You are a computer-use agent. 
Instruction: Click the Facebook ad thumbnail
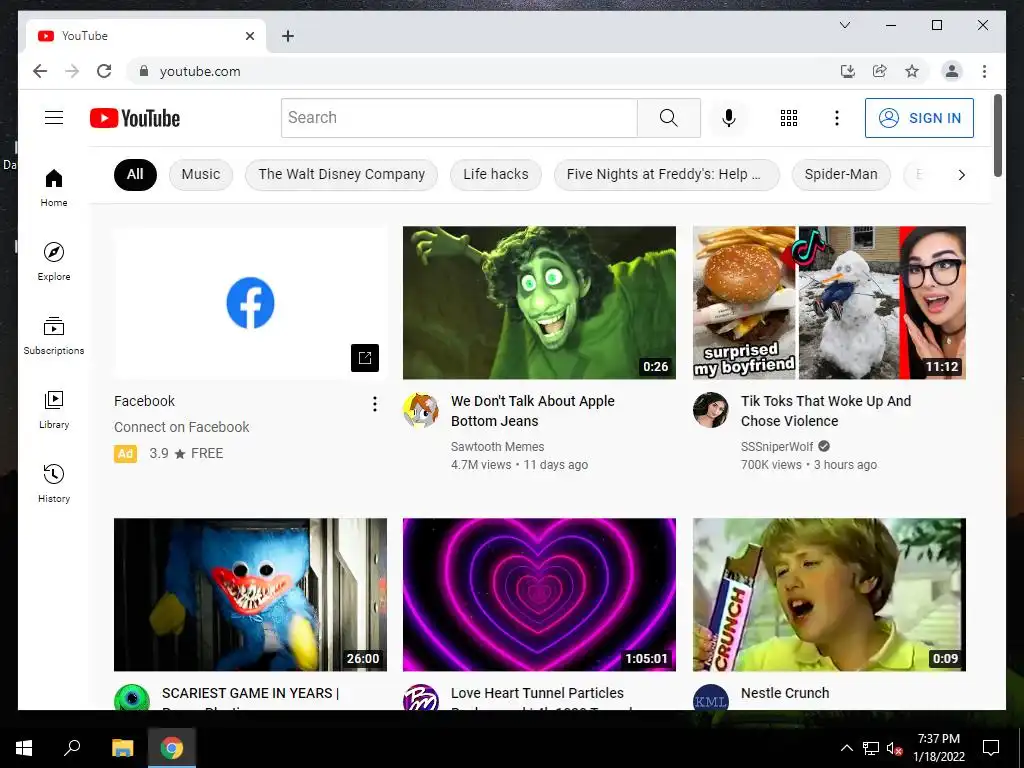(x=250, y=302)
